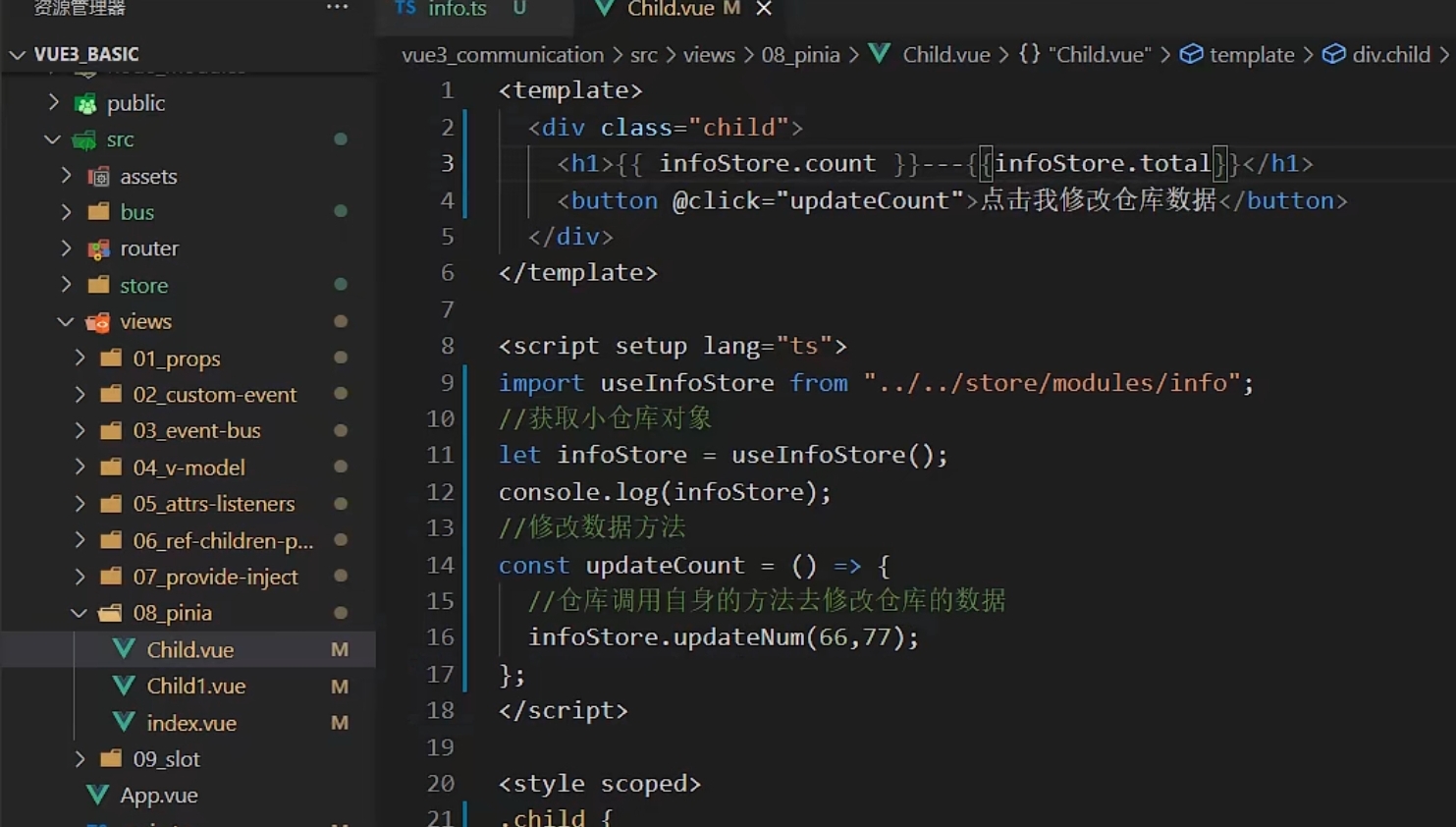The width and height of the screenshot is (1456, 827).
Task: Click the views folder icon
Action: pos(98,322)
